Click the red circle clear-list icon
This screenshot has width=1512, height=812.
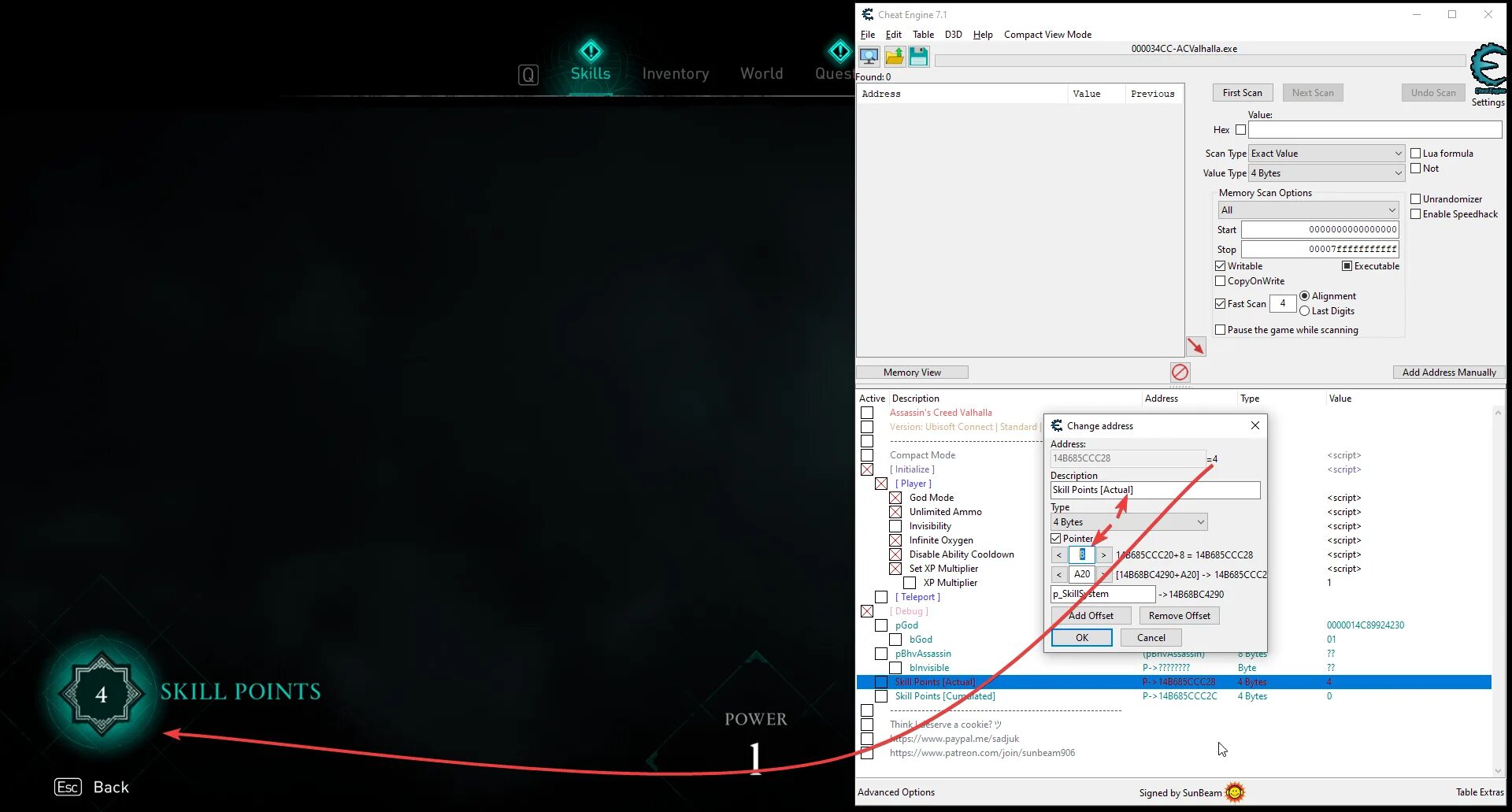coord(1180,372)
